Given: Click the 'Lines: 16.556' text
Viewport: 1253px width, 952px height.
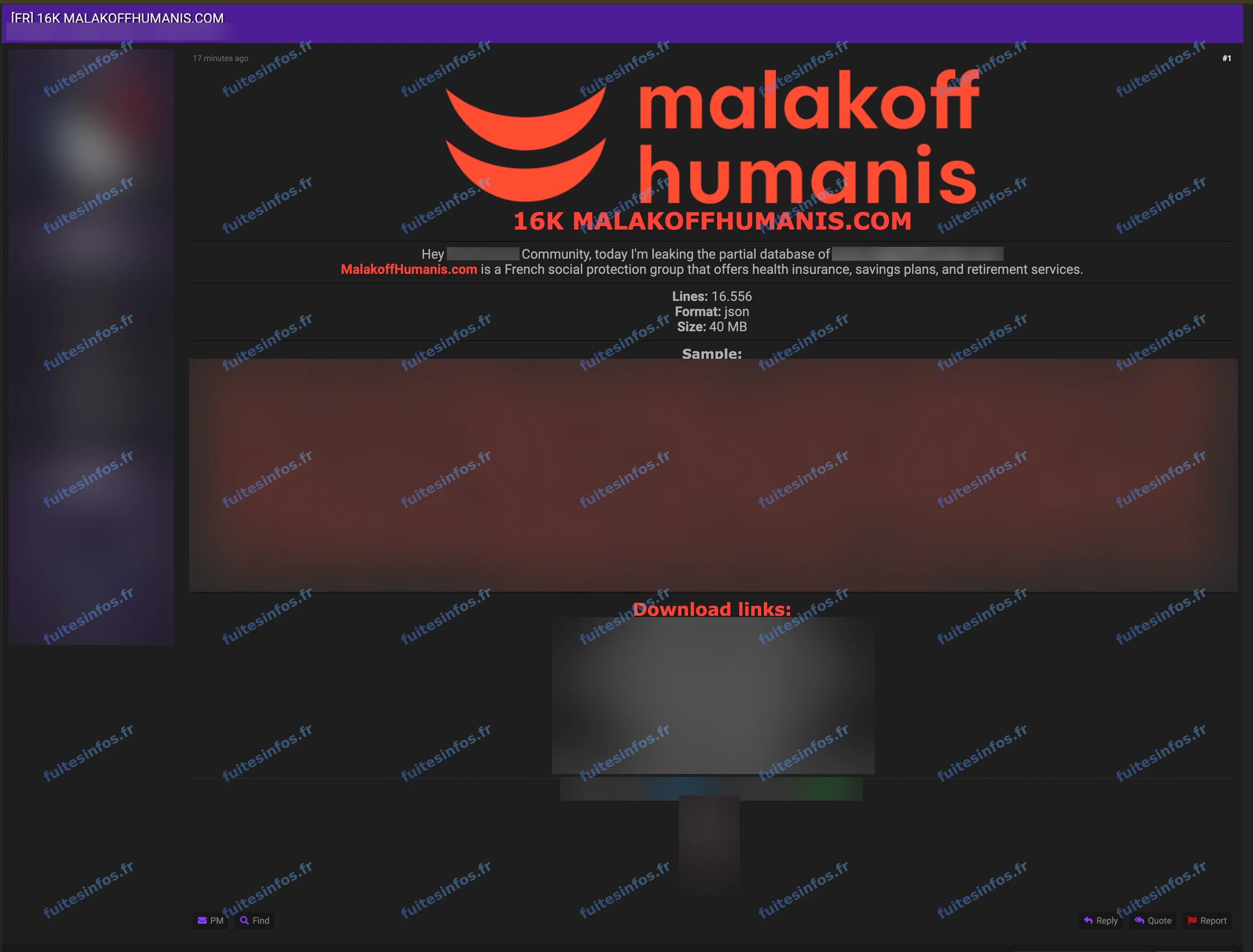Looking at the screenshot, I should click(x=712, y=296).
